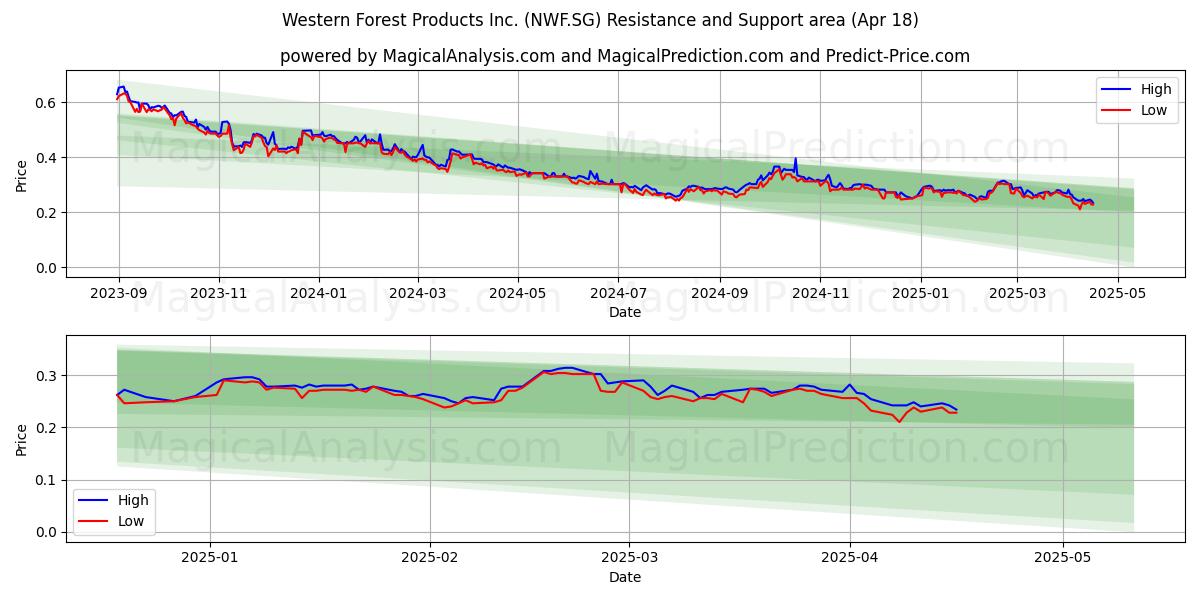Click the top chart 'Price' axis label
The width and height of the screenshot is (1200, 600).
22,174
